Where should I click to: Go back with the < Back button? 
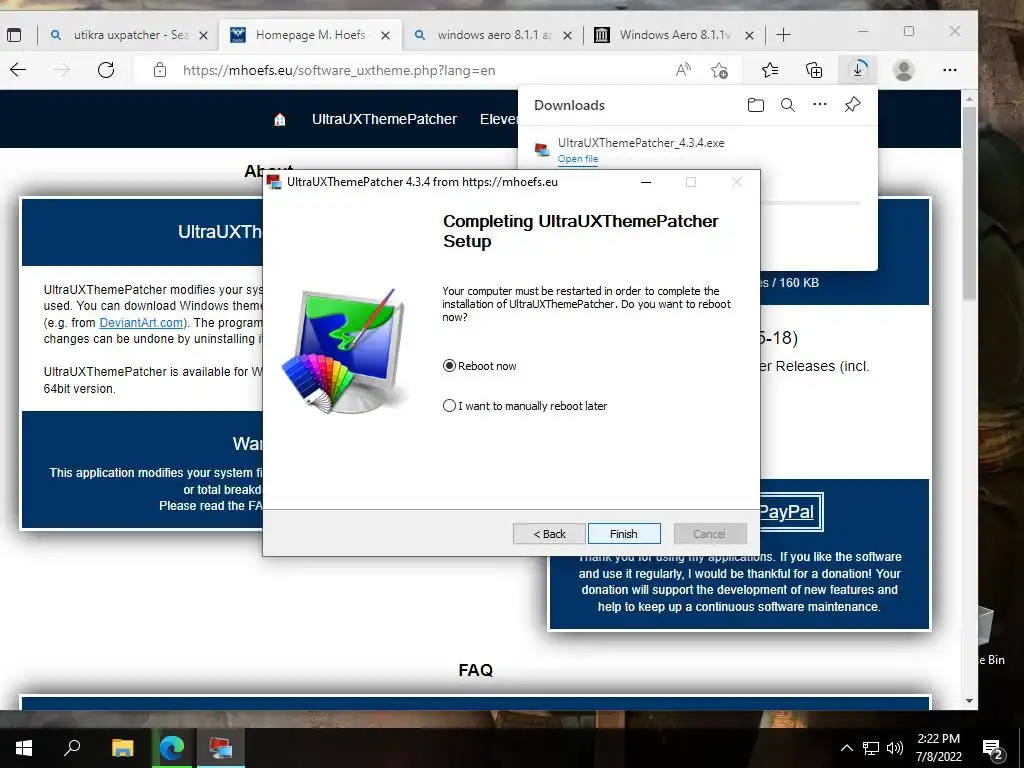pos(549,534)
